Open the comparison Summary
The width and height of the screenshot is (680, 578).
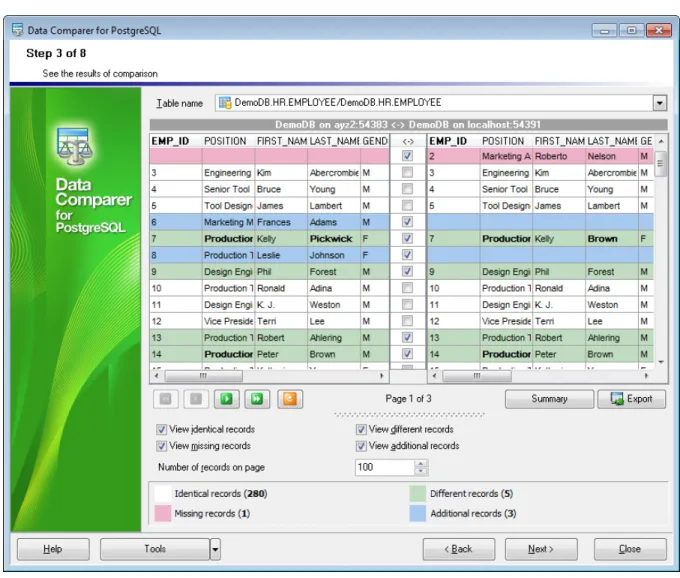[549, 398]
